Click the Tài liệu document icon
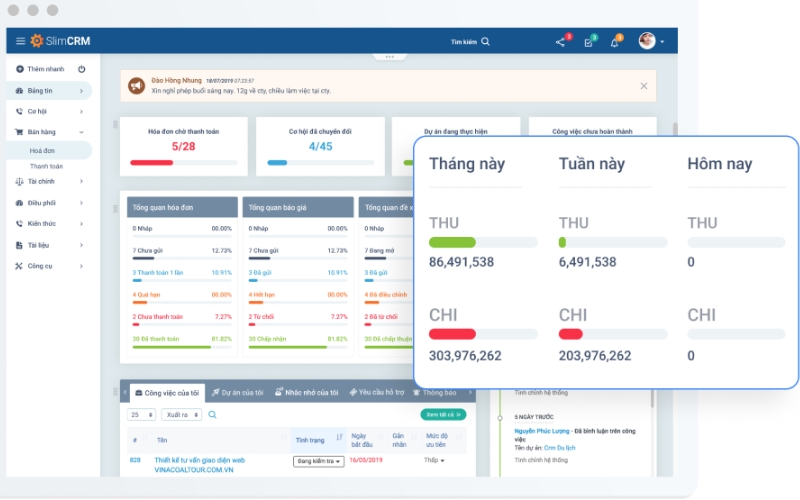Screen dimensions: 800x500 (x=19, y=245)
